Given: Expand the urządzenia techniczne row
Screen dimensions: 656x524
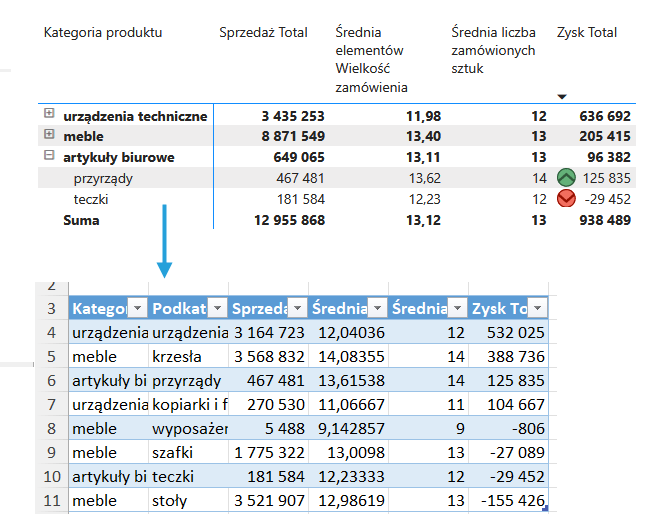Looking at the screenshot, I should pos(49,115).
